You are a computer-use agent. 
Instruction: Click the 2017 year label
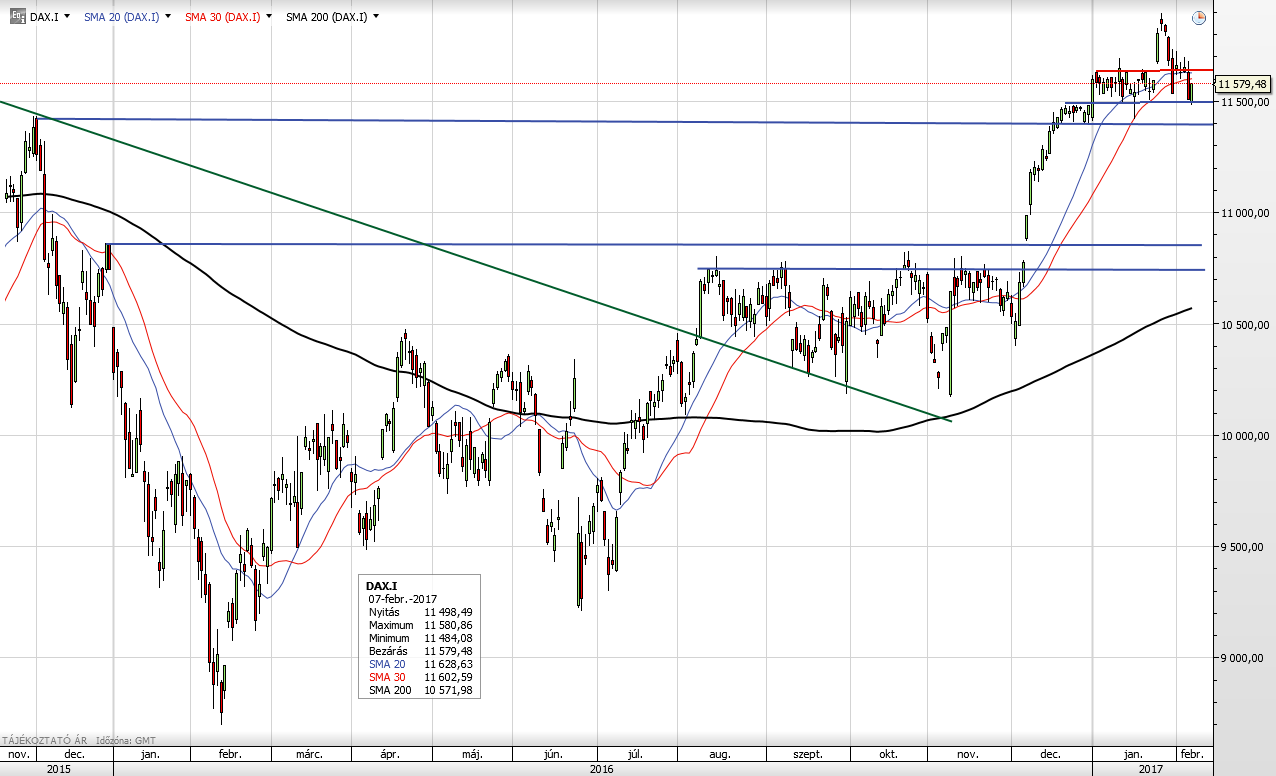click(1151, 768)
